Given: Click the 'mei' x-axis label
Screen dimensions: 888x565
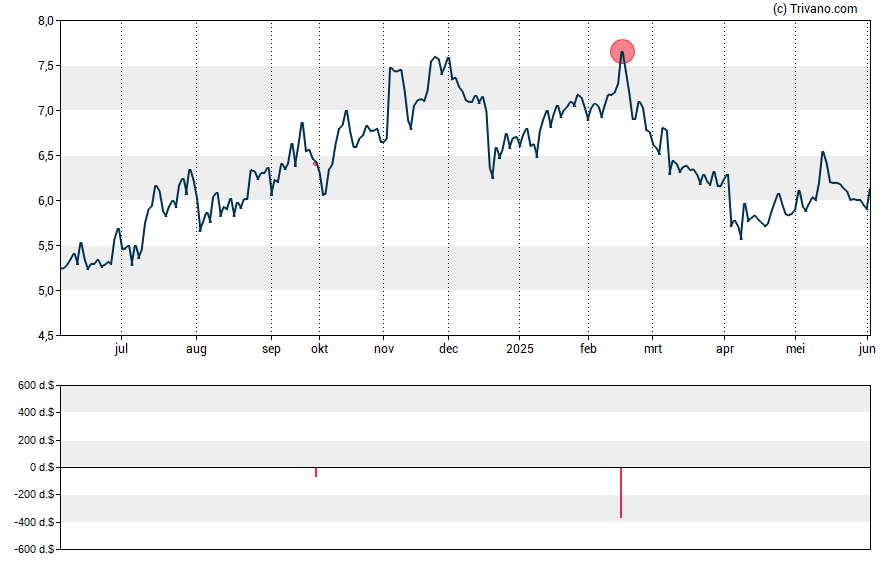Looking at the screenshot, I should pyautogui.click(x=795, y=349).
